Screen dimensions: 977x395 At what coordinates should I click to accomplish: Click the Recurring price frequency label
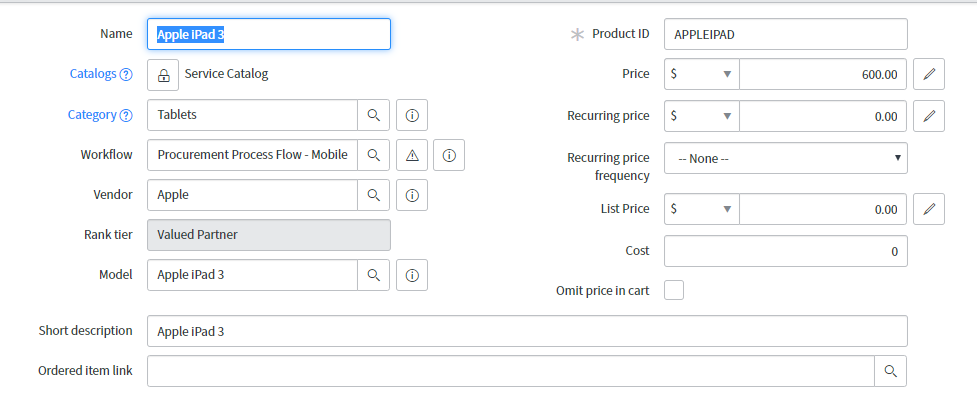click(608, 167)
